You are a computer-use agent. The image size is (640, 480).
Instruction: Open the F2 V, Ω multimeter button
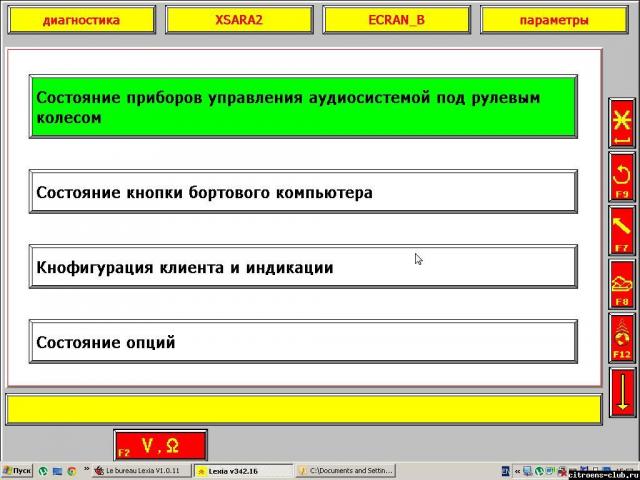pyautogui.click(x=161, y=445)
